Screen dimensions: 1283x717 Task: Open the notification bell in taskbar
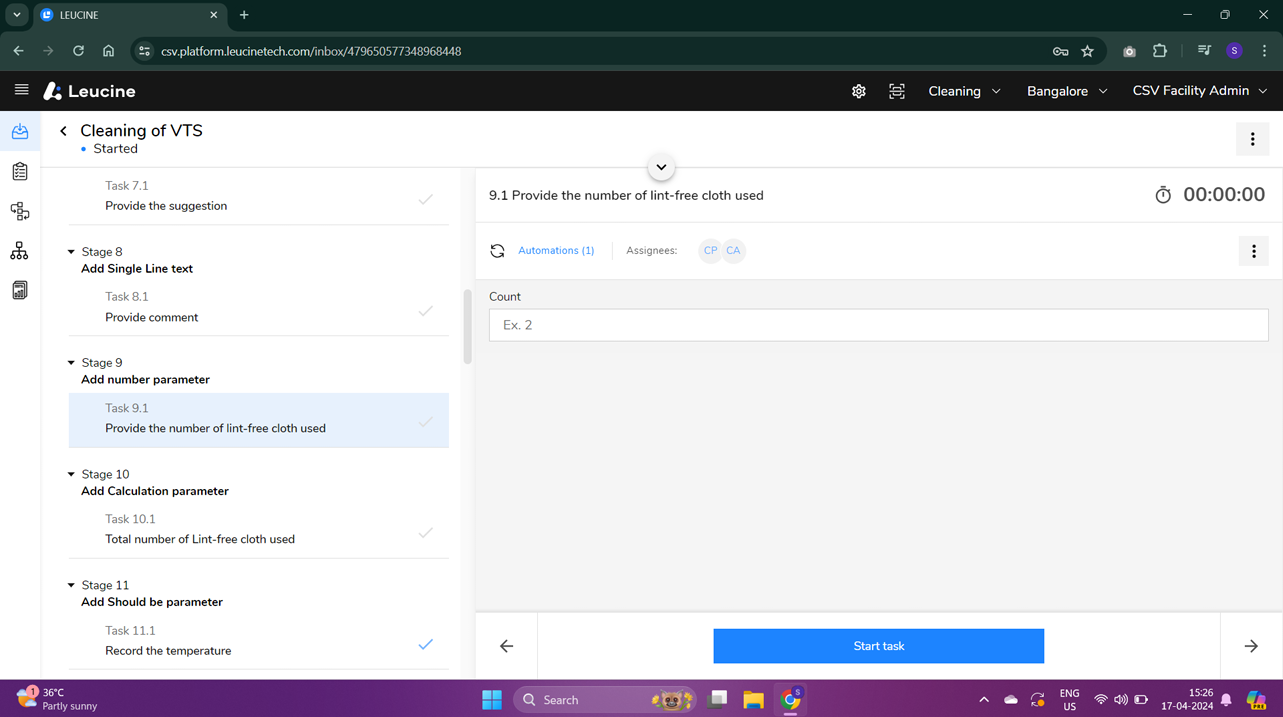(x=1226, y=700)
